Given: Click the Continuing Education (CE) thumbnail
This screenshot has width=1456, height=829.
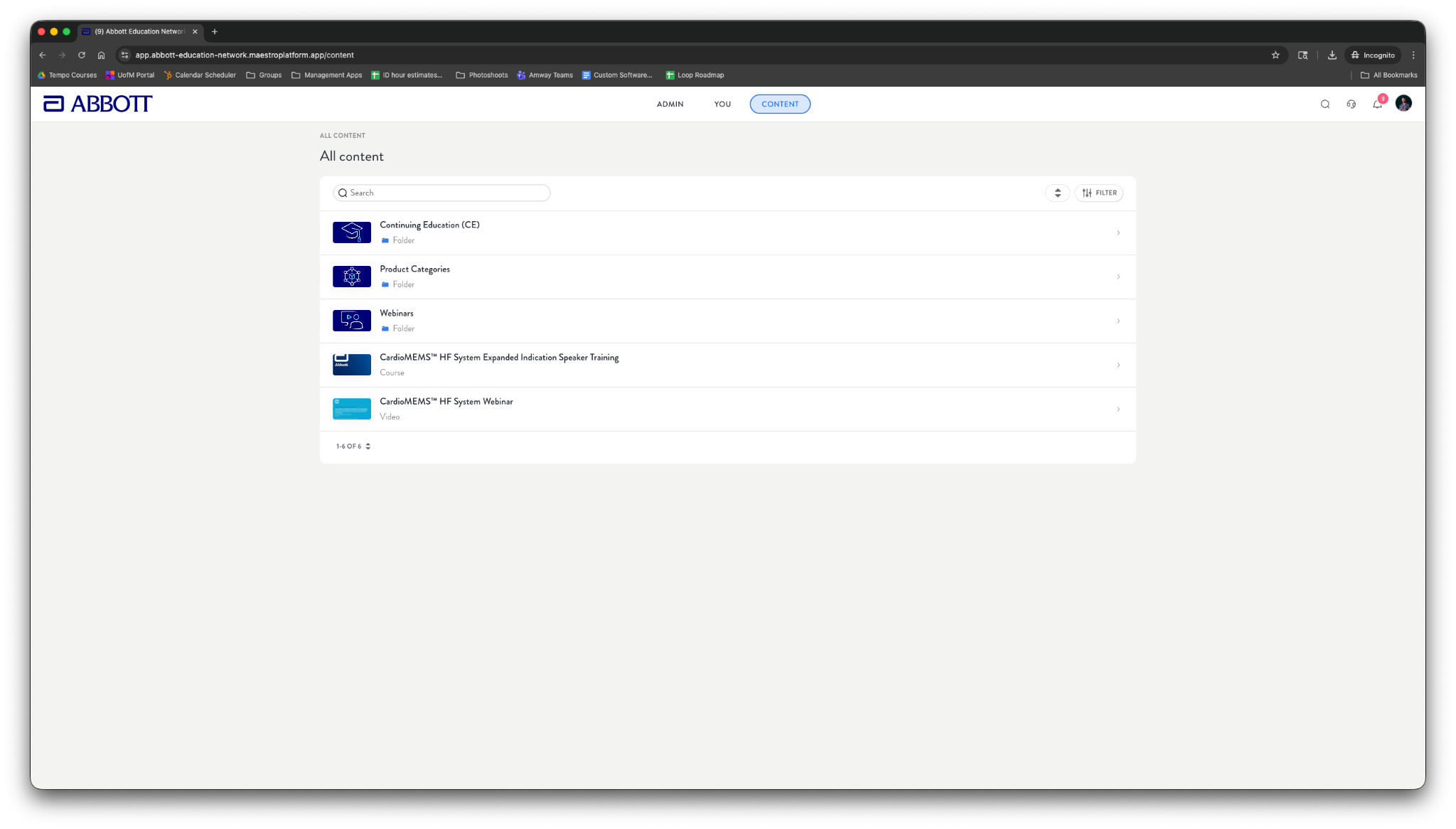Looking at the screenshot, I should [x=352, y=232].
